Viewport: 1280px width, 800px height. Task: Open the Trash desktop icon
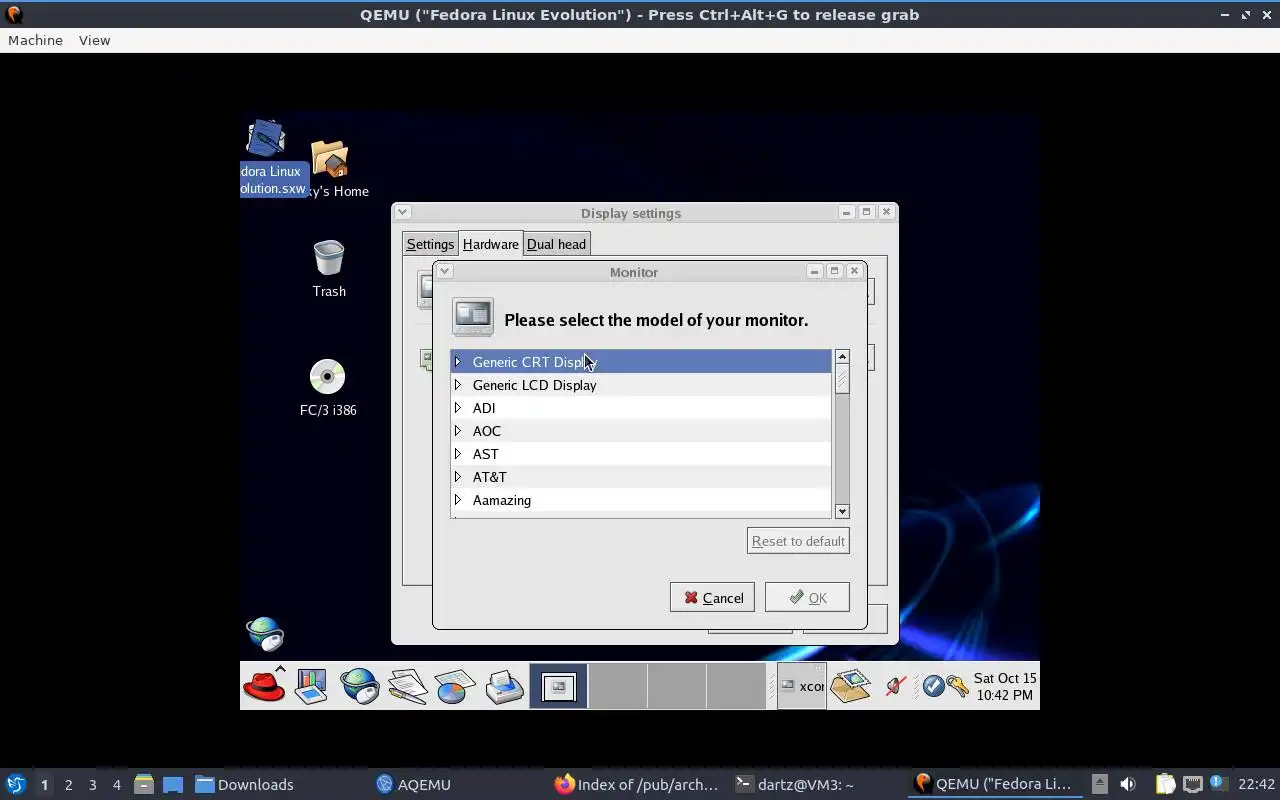tap(329, 268)
